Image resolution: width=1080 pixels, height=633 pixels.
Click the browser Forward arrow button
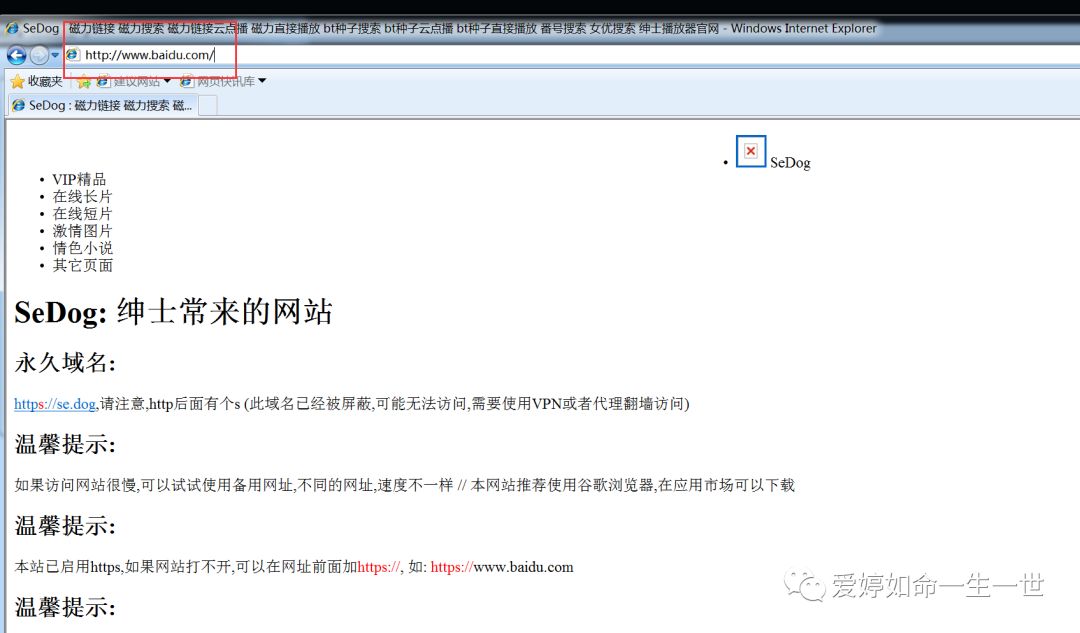39,55
